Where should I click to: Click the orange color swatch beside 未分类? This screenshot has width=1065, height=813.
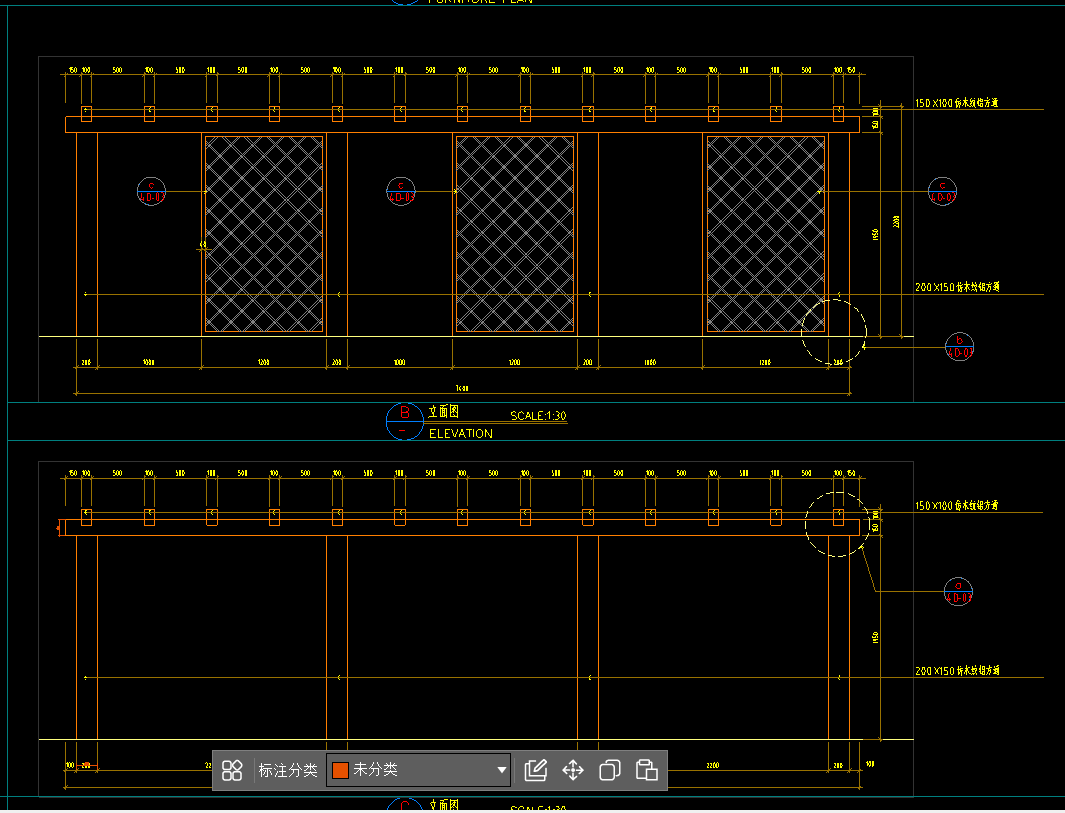pyautogui.click(x=340, y=770)
